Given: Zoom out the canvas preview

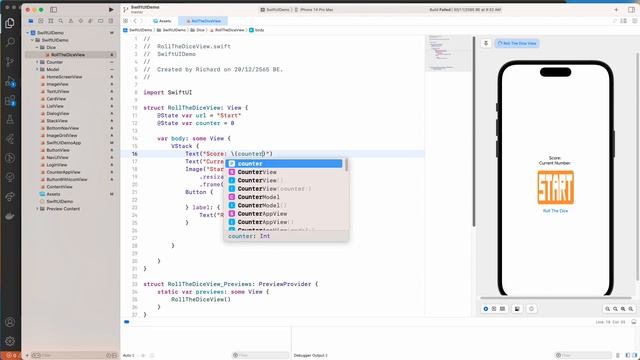Looking at the screenshot, I should tap(607, 309).
